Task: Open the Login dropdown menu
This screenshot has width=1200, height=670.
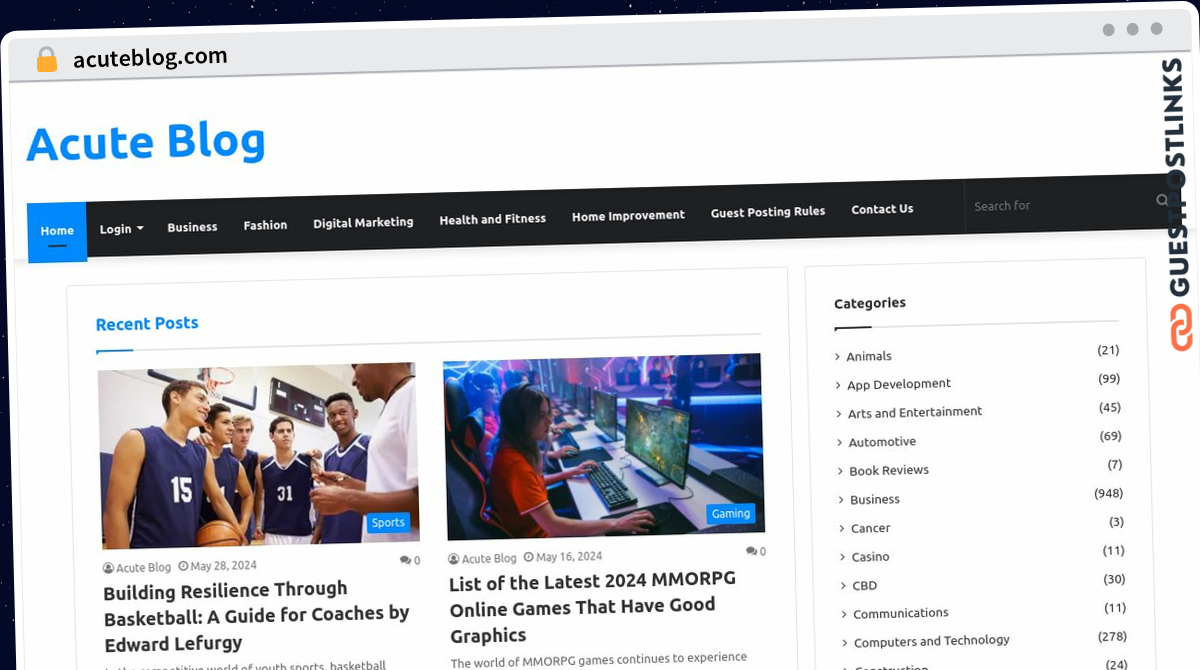Action: tap(121, 229)
